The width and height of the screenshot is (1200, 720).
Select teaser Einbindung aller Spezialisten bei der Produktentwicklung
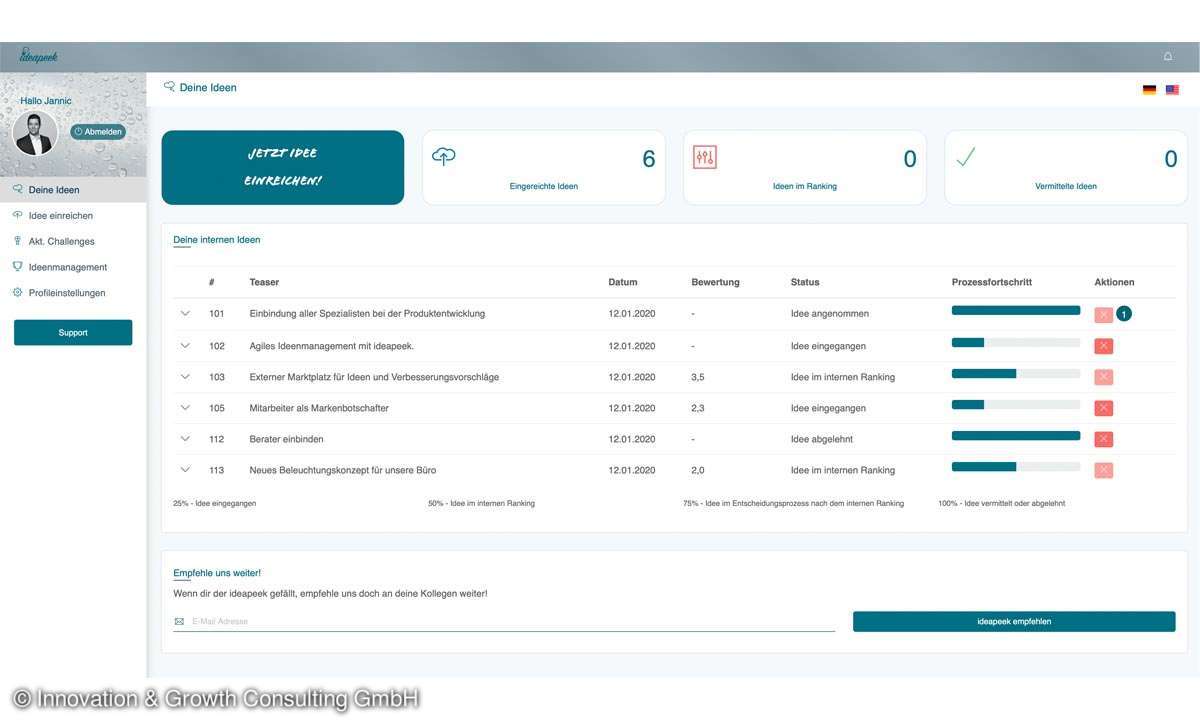click(x=367, y=314)
